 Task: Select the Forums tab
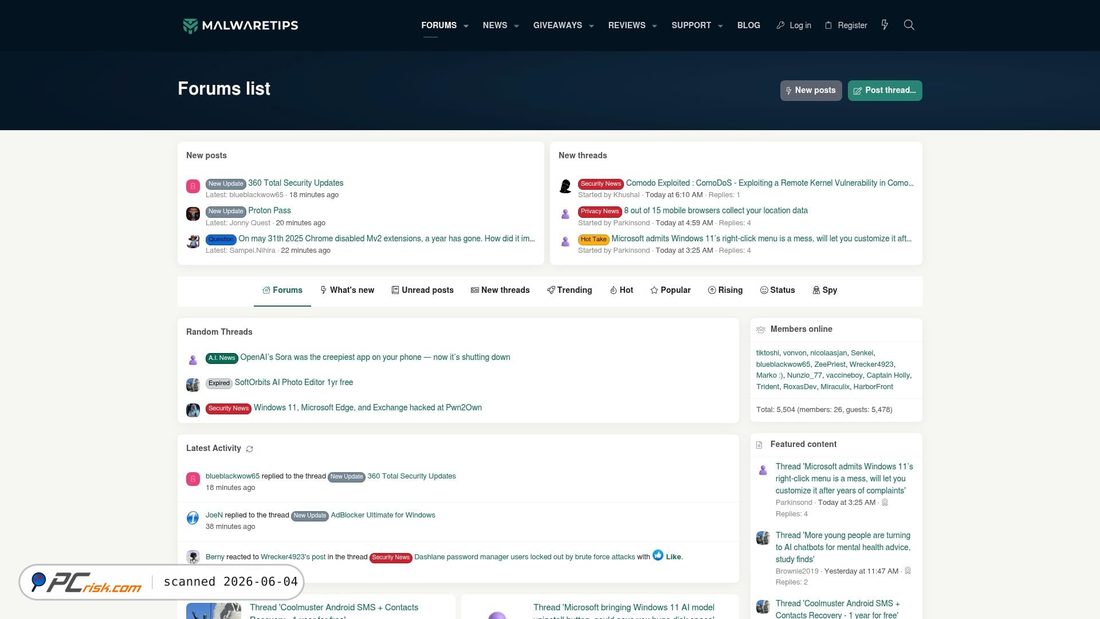click(282, 291)
